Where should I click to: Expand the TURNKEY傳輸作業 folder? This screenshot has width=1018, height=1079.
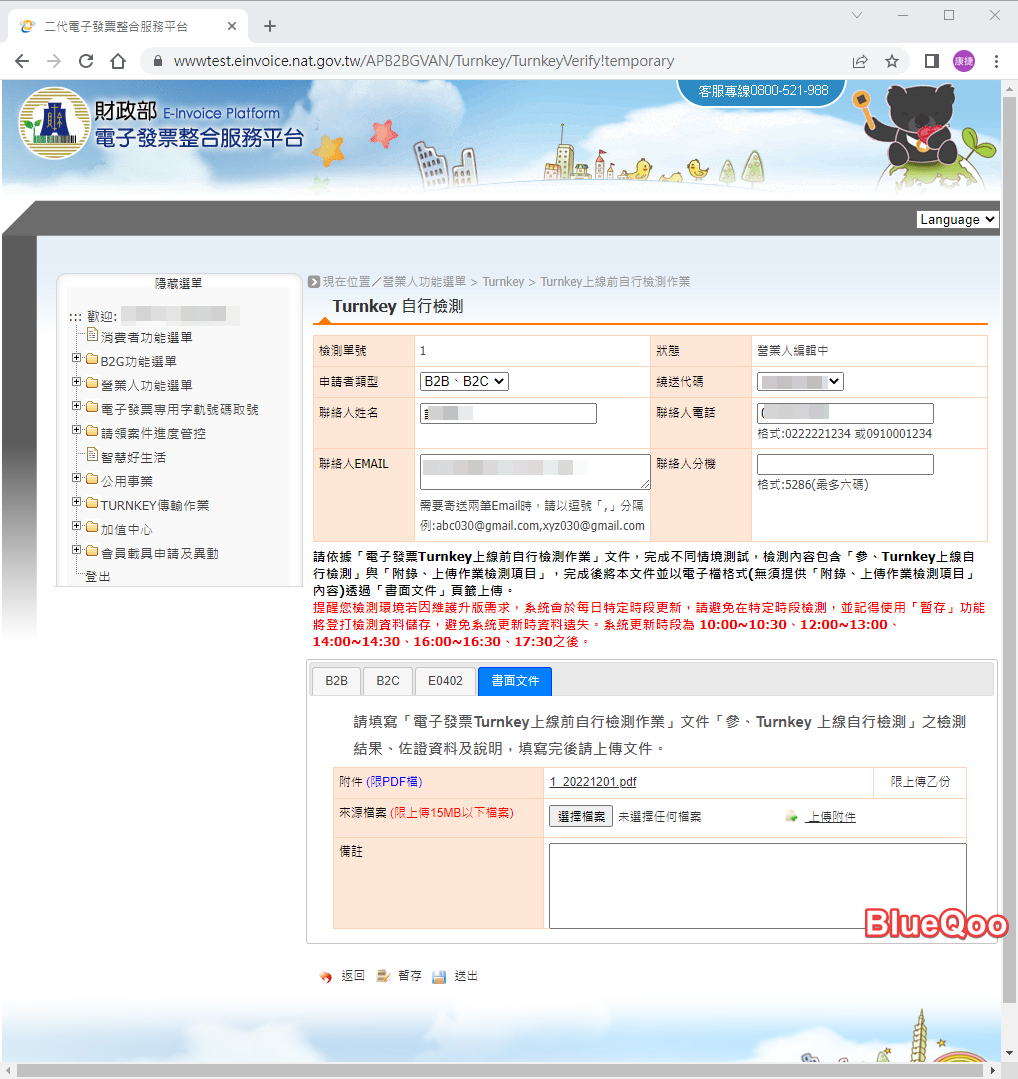click(x=77, y=502)
